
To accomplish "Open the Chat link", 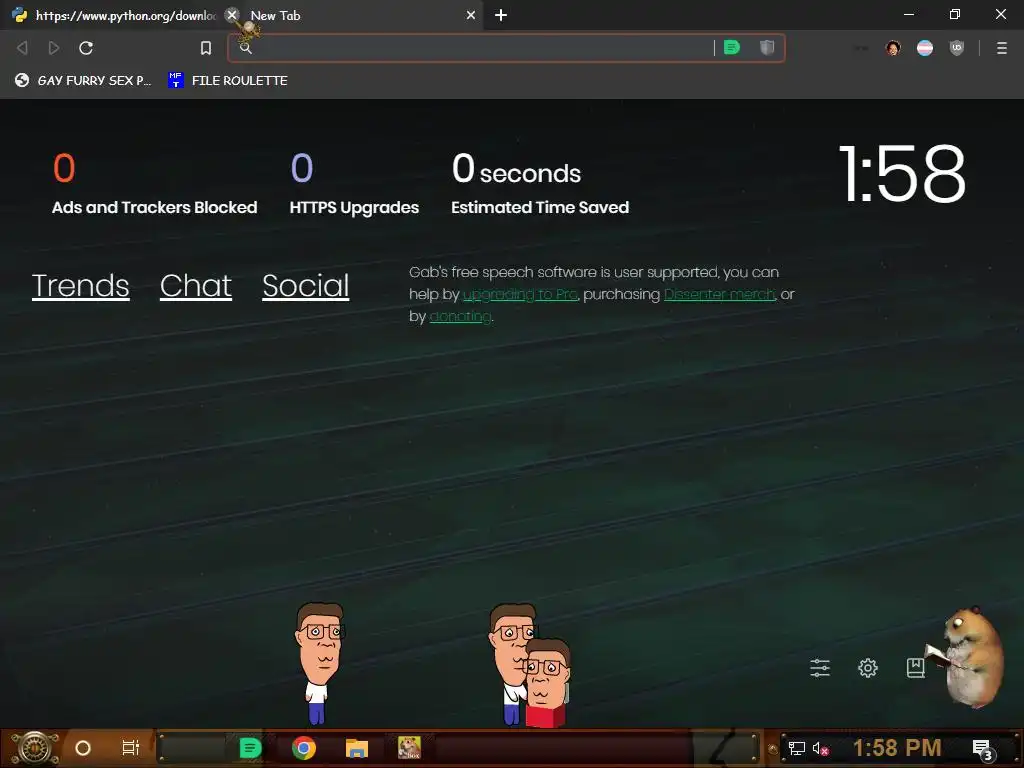I will [x=196, y=286].
